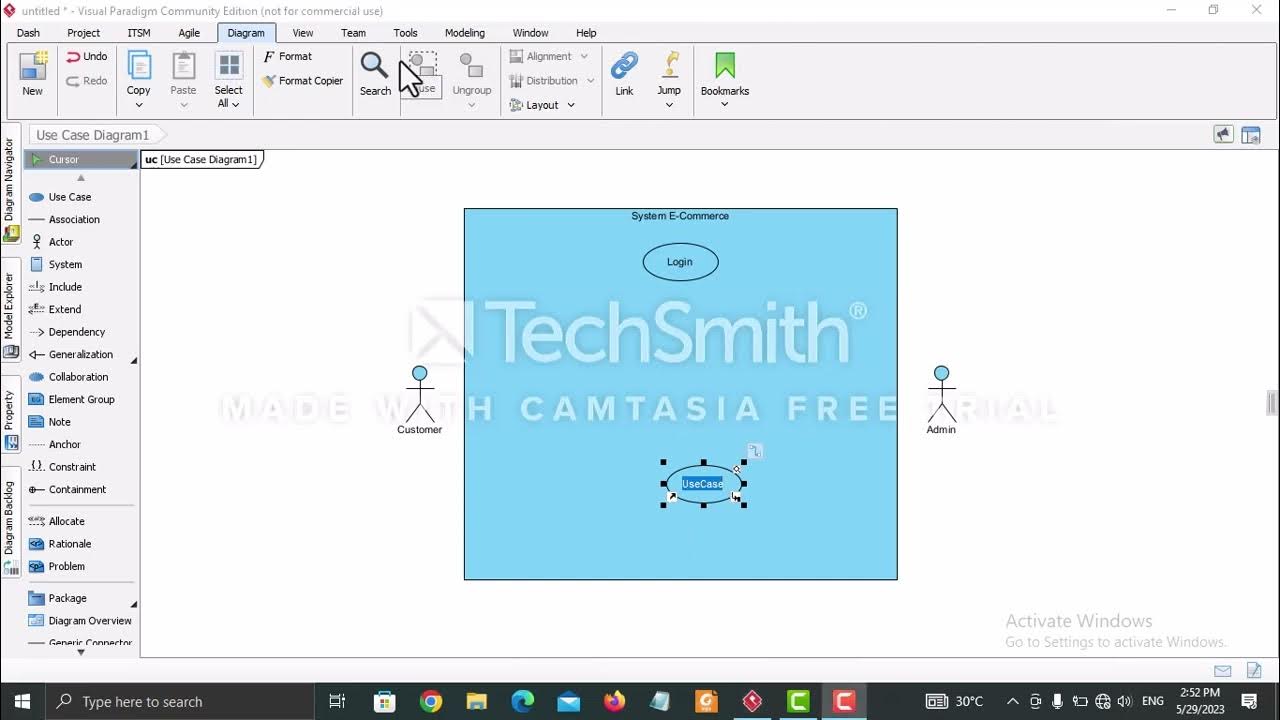Open the Dash menu tab

[28, 33]
